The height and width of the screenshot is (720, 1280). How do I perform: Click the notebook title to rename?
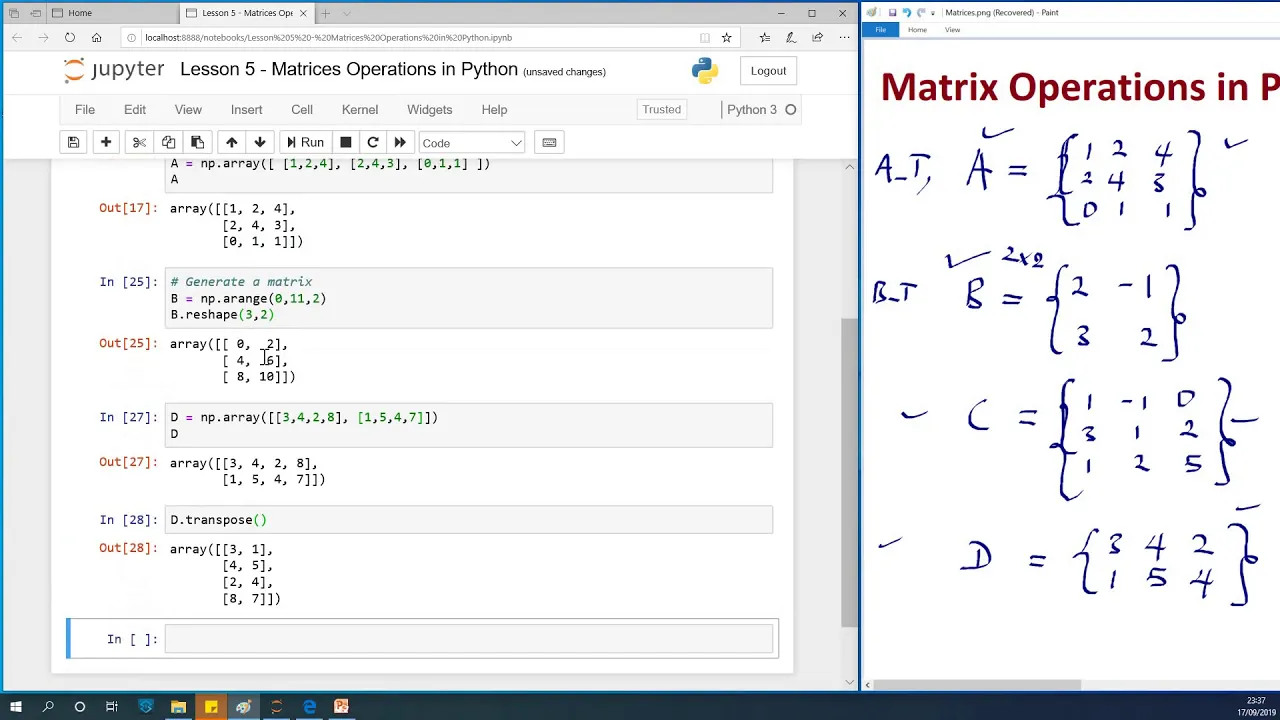[349, 70]
